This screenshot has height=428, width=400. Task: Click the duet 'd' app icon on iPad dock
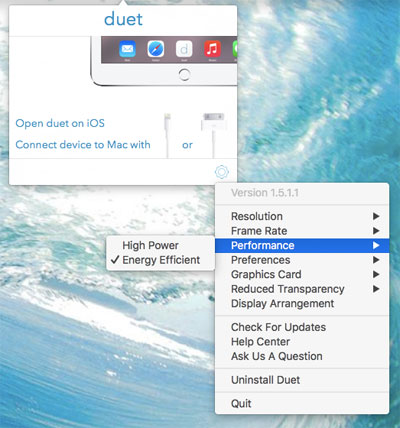point(184,49)
